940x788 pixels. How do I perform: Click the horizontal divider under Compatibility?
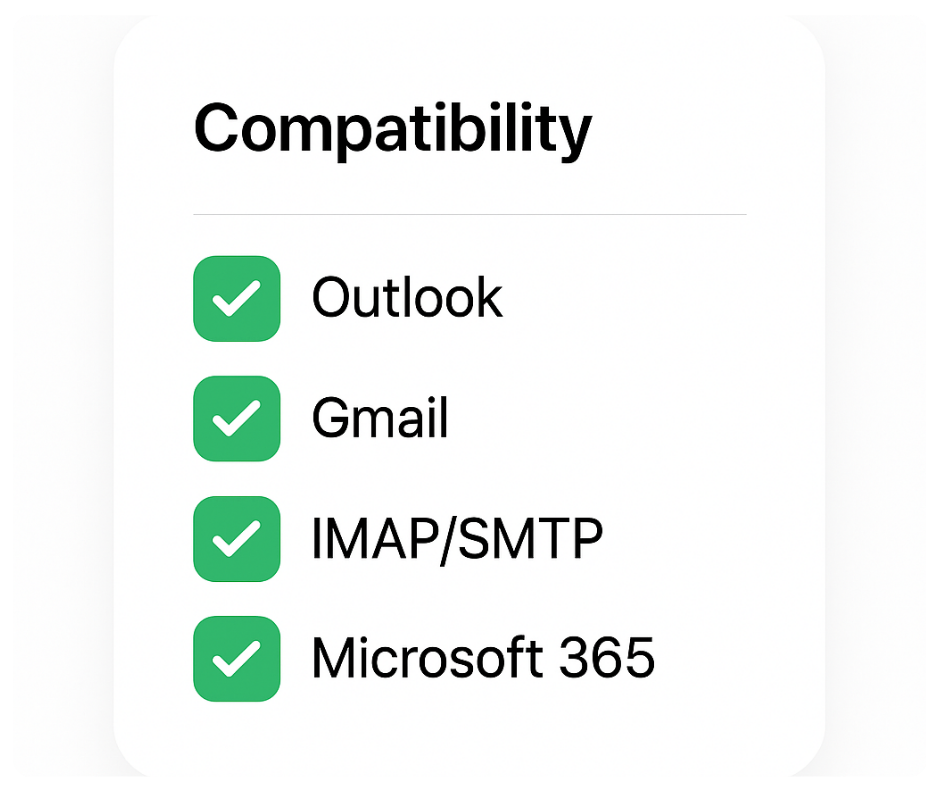(x=470, y=214)
